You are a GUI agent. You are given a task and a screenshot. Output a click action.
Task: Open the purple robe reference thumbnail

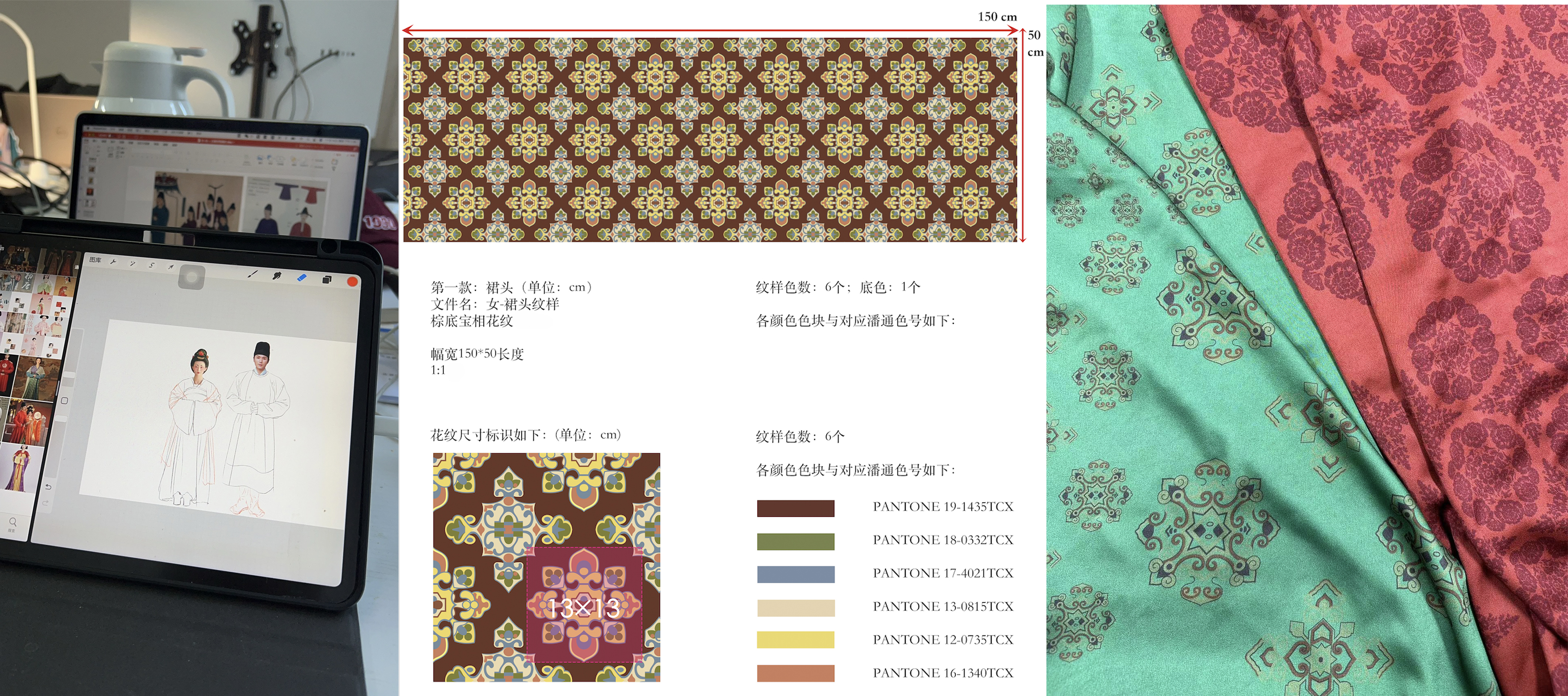[x=20, y=468]
